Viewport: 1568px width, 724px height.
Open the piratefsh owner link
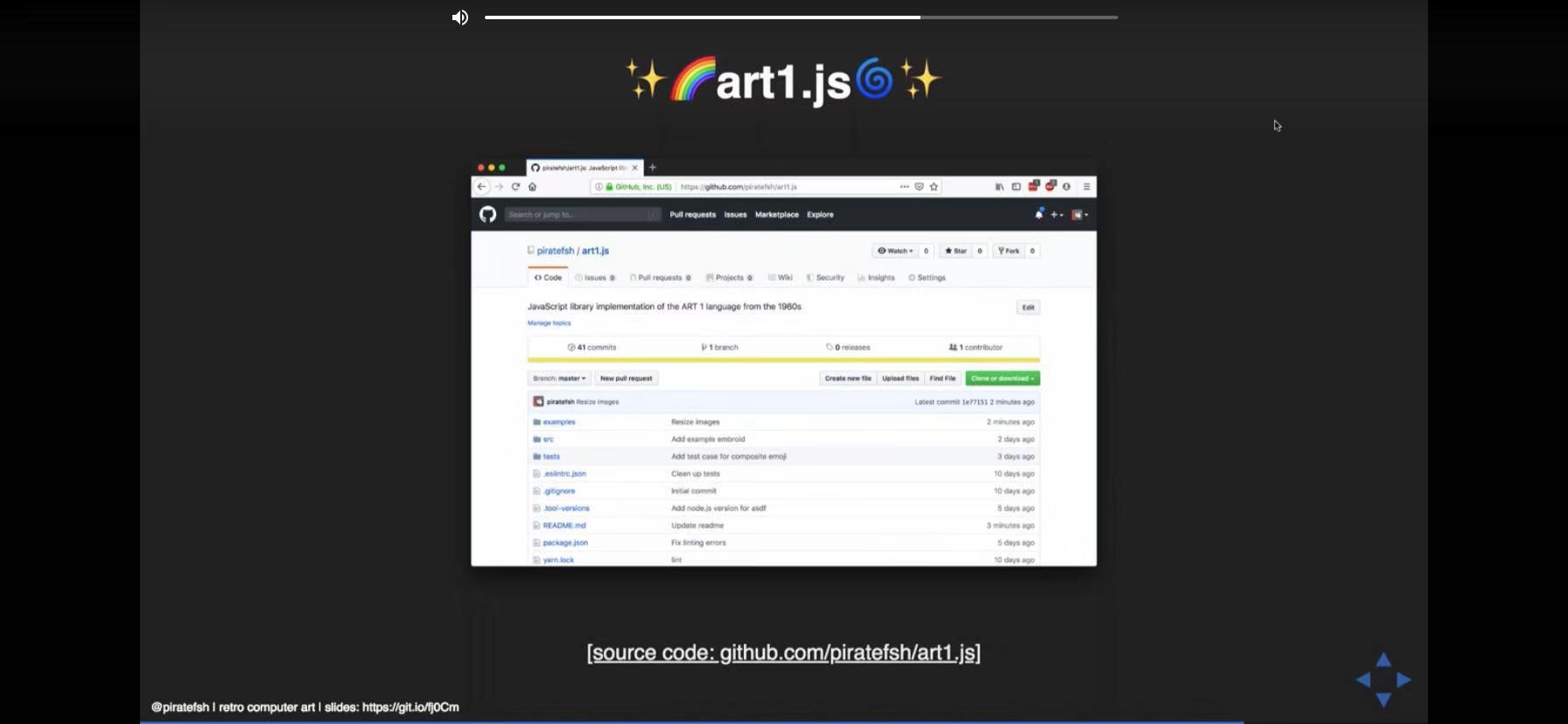tap(556, 251)
